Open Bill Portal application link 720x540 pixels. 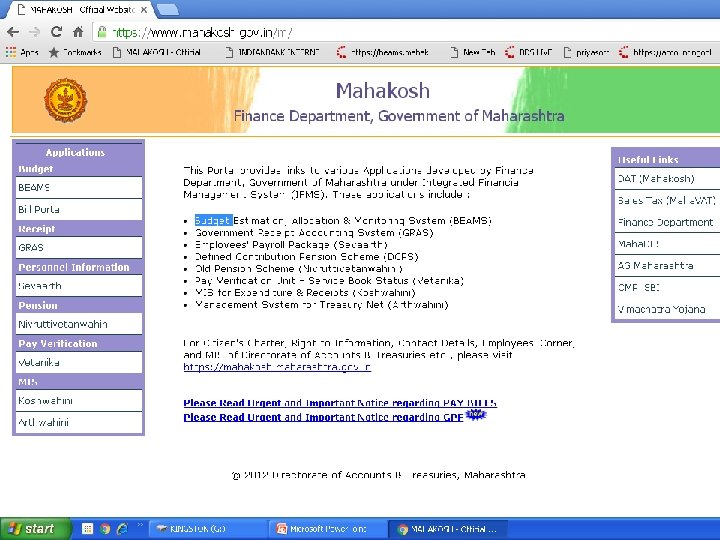pos(79,209)
